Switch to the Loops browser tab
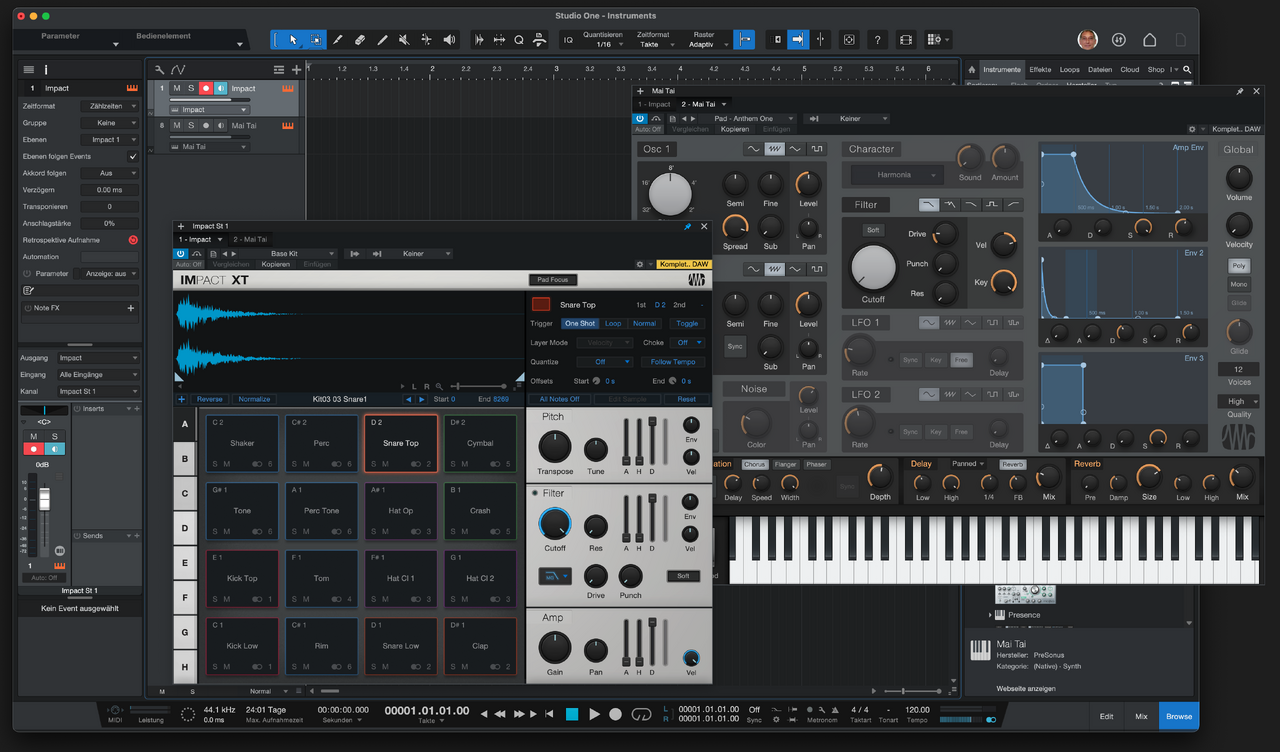1280x752 pixels. pyautogui.click(x=1069, y=70)
